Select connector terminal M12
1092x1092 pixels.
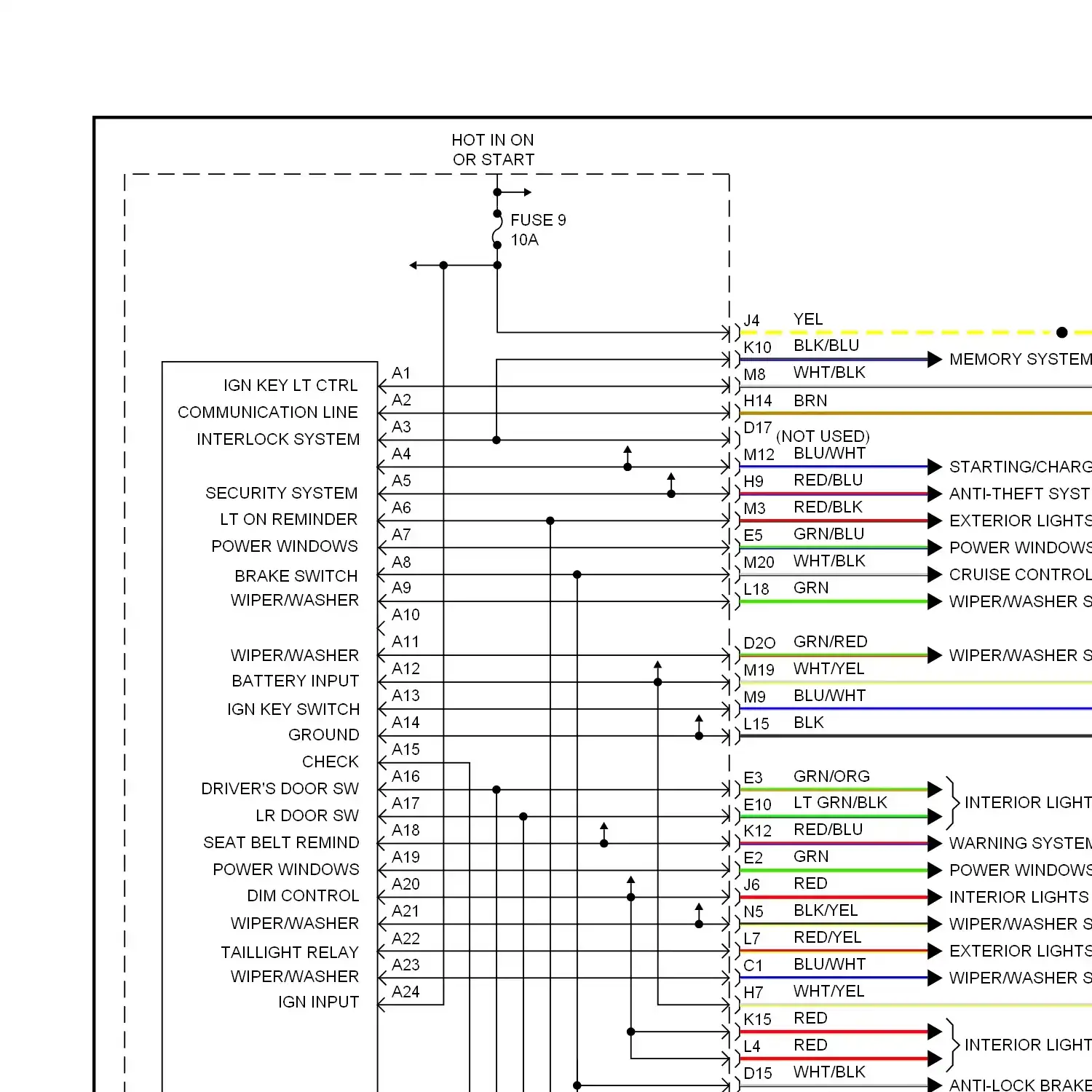point(759,454)
